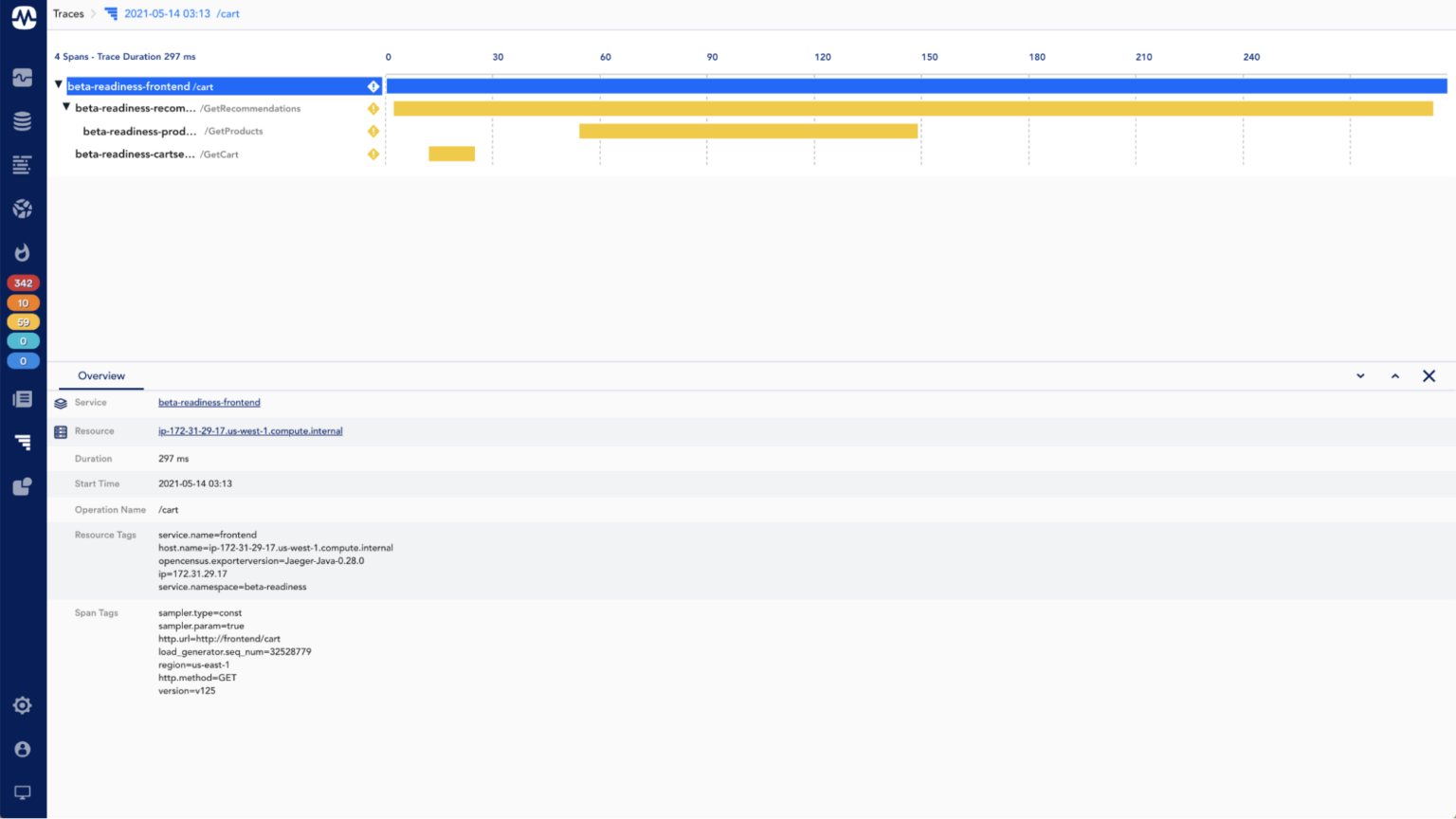The width and height of the screenshot is (1456, 819).
Task: Open the ip-172-31-29-17.us-west-1.compute.internal resource link
Action: click(x=250, y=430)
